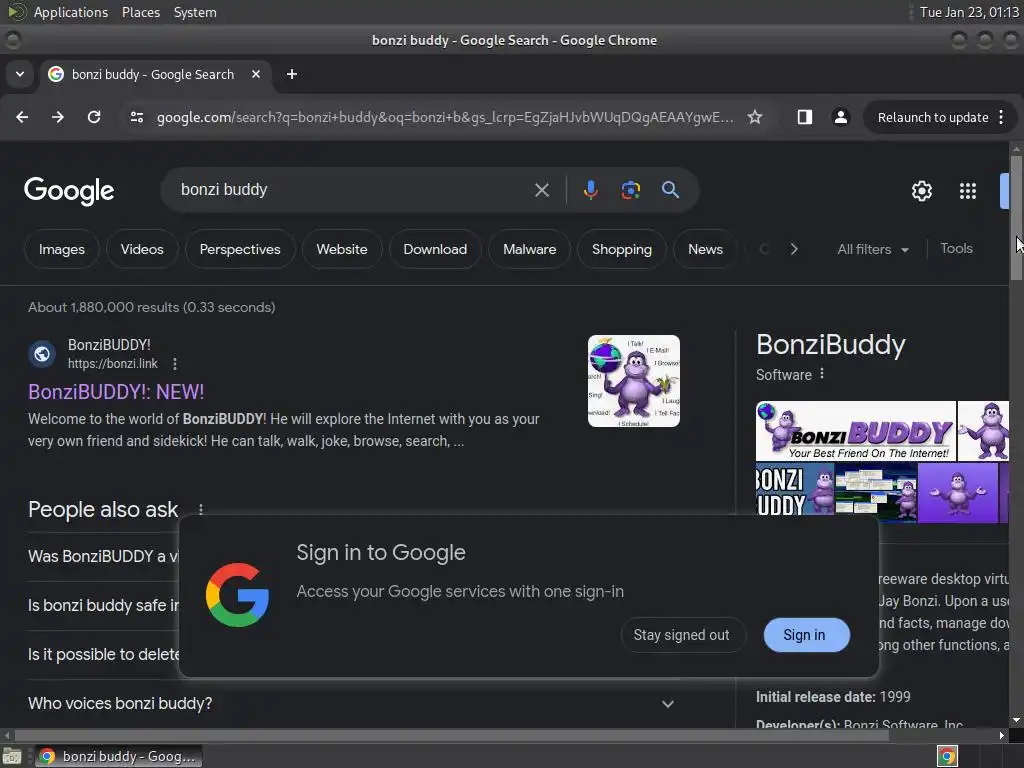Viewport: 1024px width, 768px height.
Task: Click Stay signed out button
Action: pos(681,635)
